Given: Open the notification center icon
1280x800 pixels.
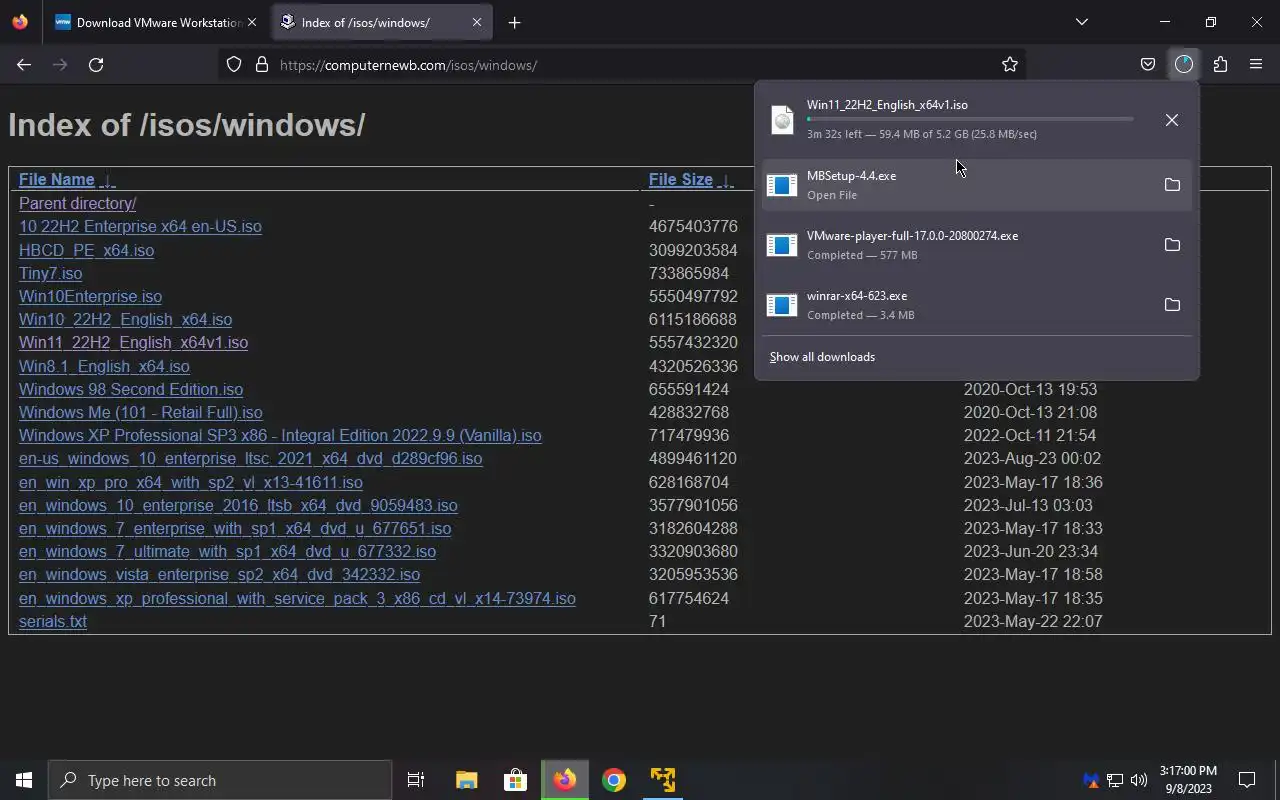Looking at the screenshot, I should point(1247,780).
